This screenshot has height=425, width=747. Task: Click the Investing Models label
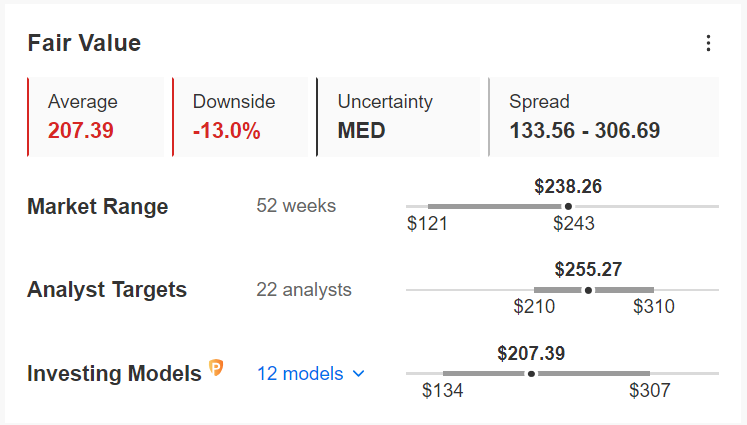pos(114,374)
